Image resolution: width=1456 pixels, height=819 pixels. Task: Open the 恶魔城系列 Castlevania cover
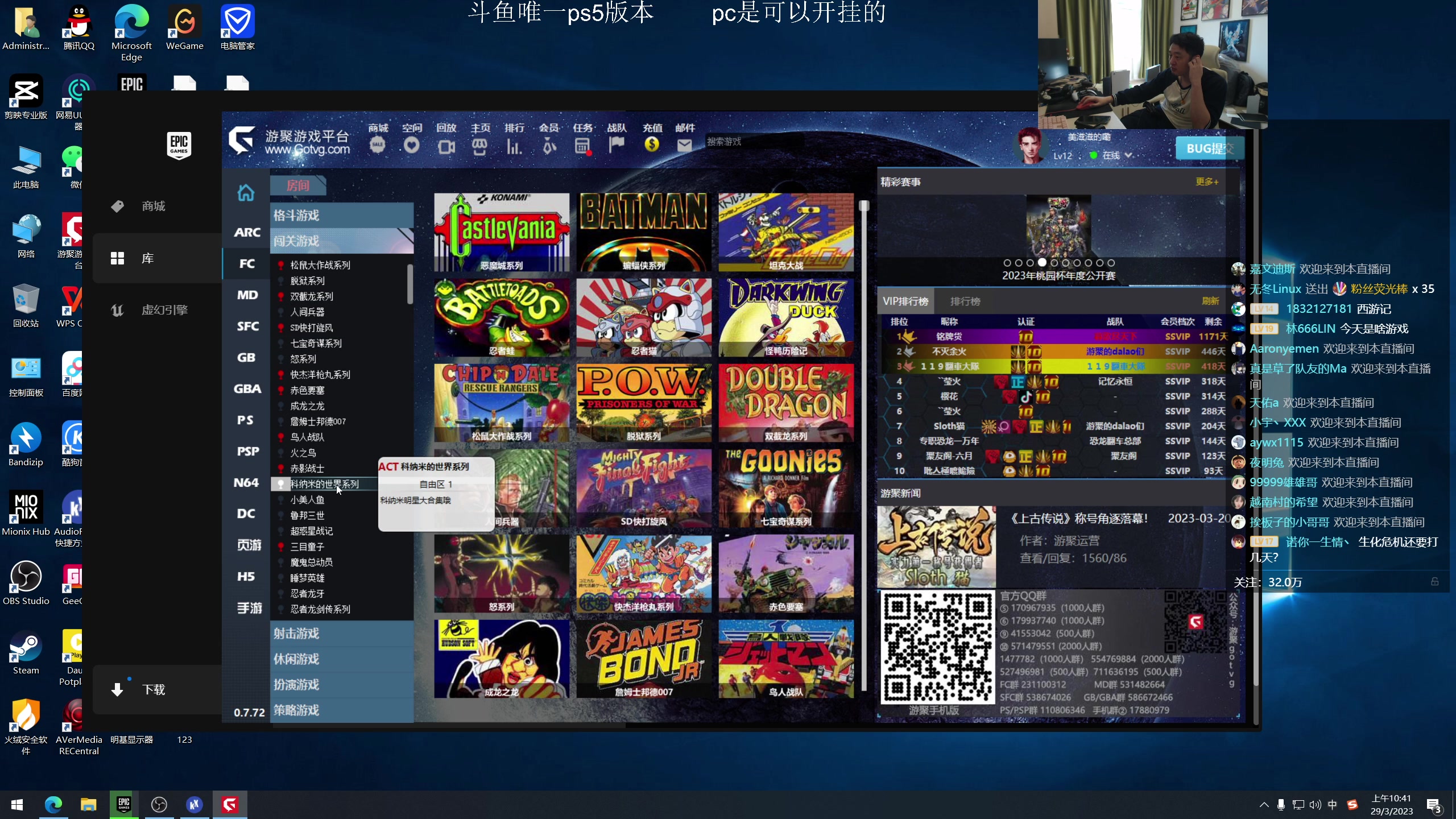point(501,232)
